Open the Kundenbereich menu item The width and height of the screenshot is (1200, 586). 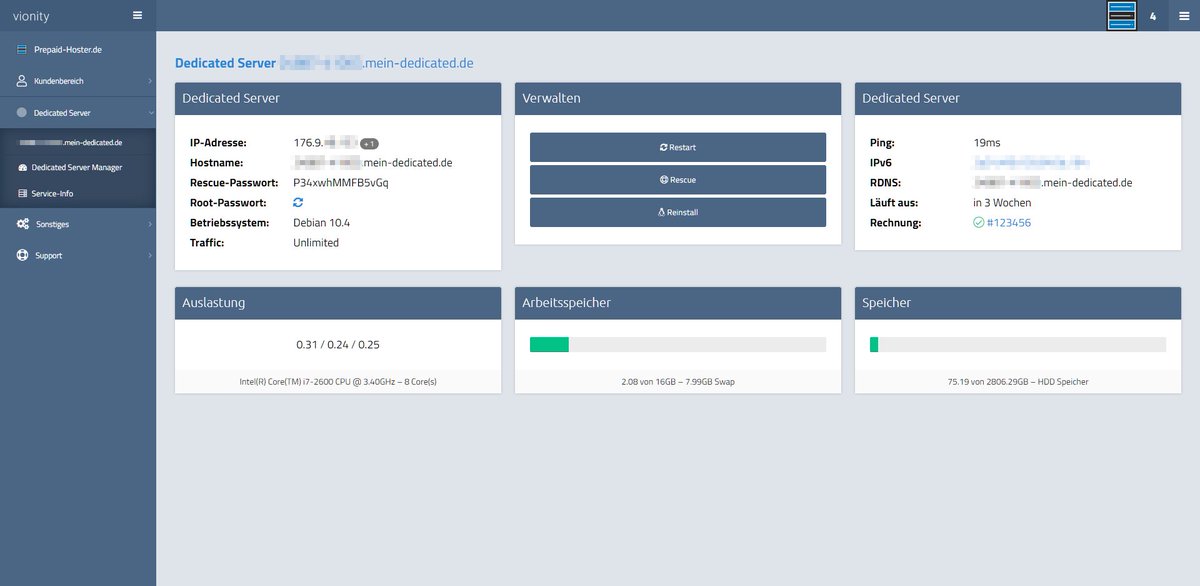click(59, 80)
